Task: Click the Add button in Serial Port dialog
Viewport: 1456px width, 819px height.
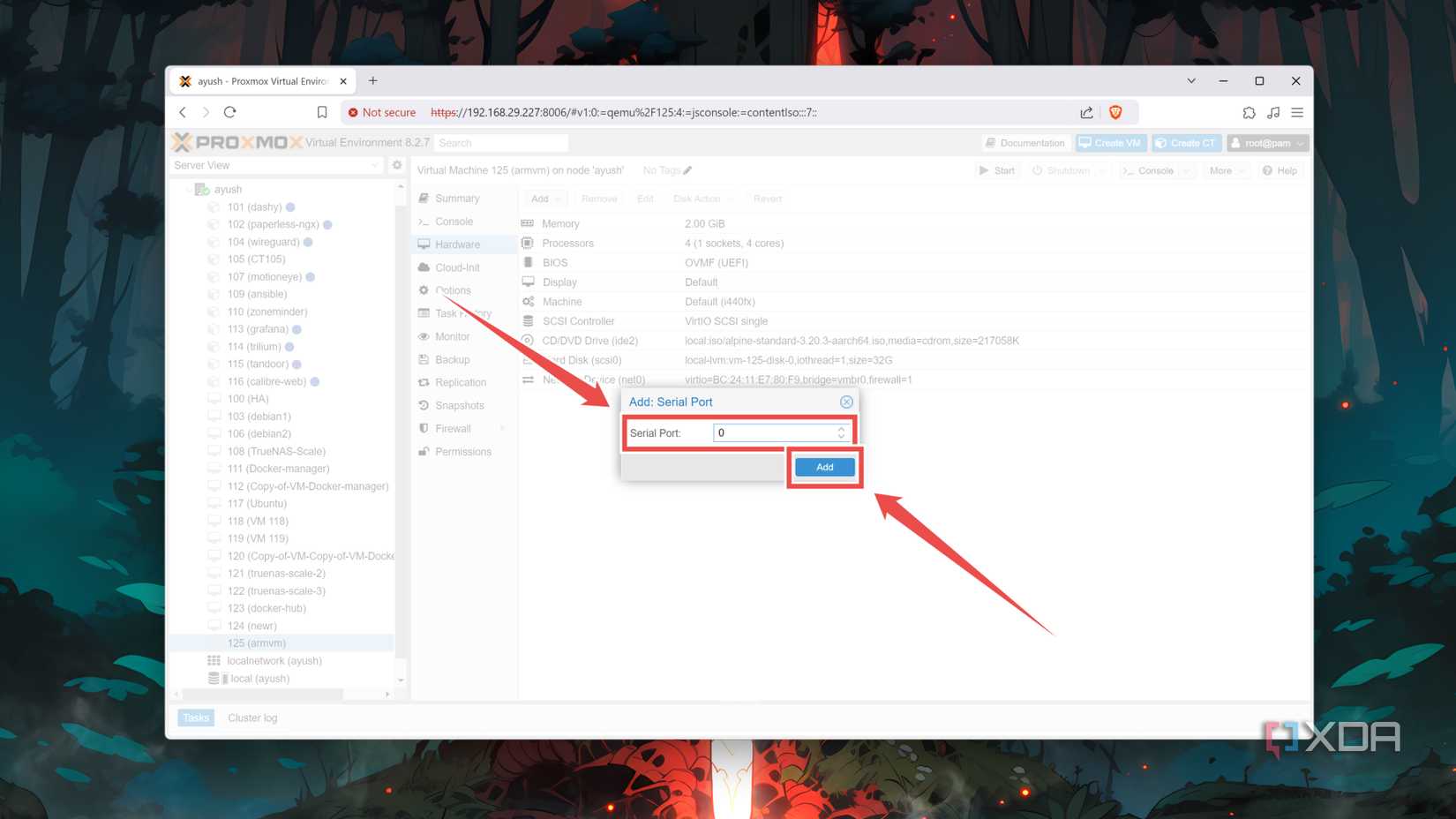Action: click(x=824, y=467)
